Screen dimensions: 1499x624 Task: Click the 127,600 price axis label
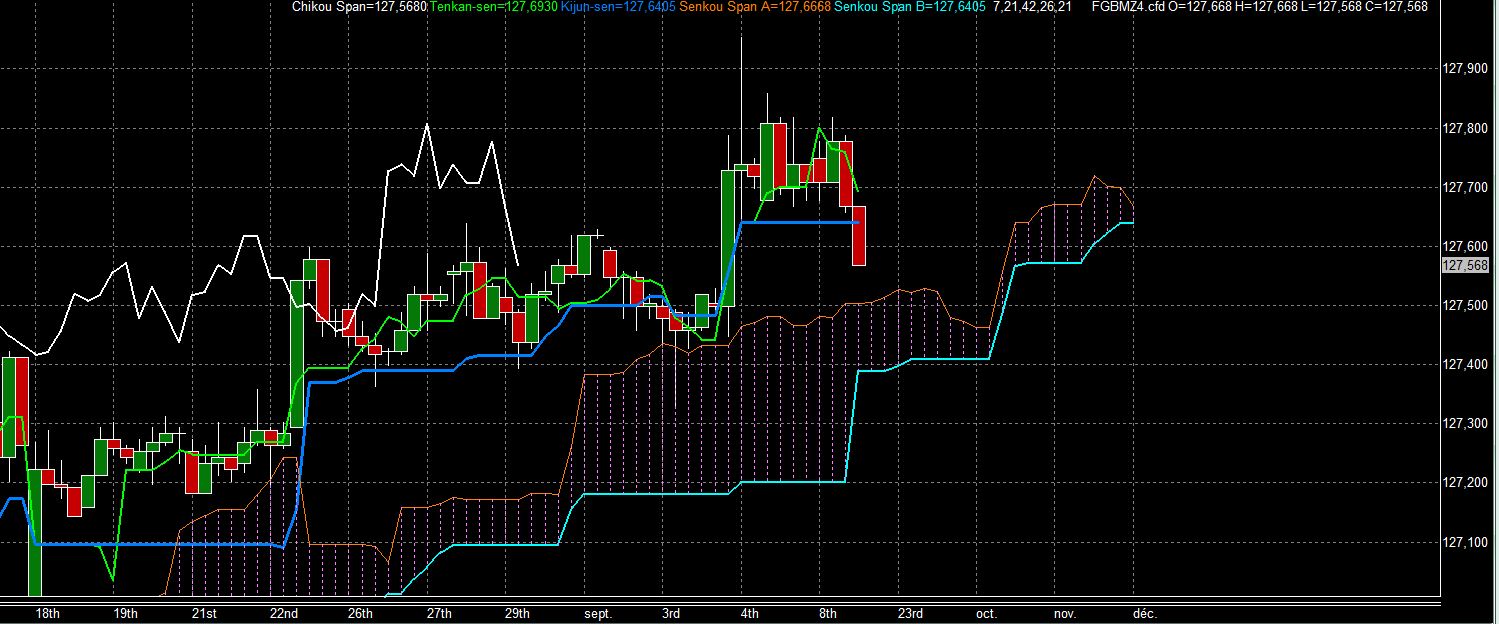(x=1466, y=246)
